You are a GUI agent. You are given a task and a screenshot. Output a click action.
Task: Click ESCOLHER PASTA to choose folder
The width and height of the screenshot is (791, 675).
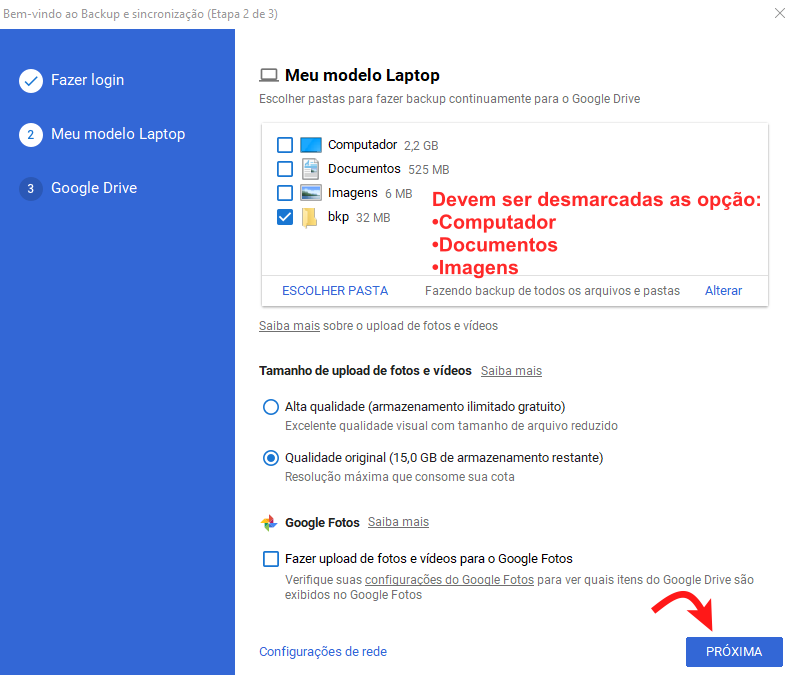click(335, 291)
